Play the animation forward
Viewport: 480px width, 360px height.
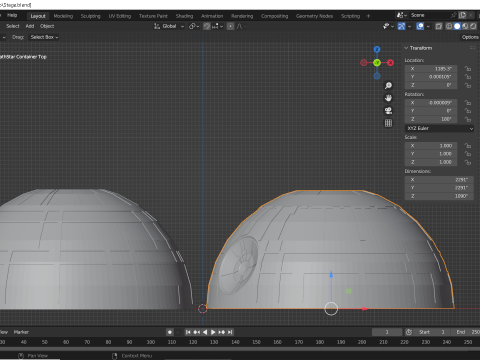point(213,332)
